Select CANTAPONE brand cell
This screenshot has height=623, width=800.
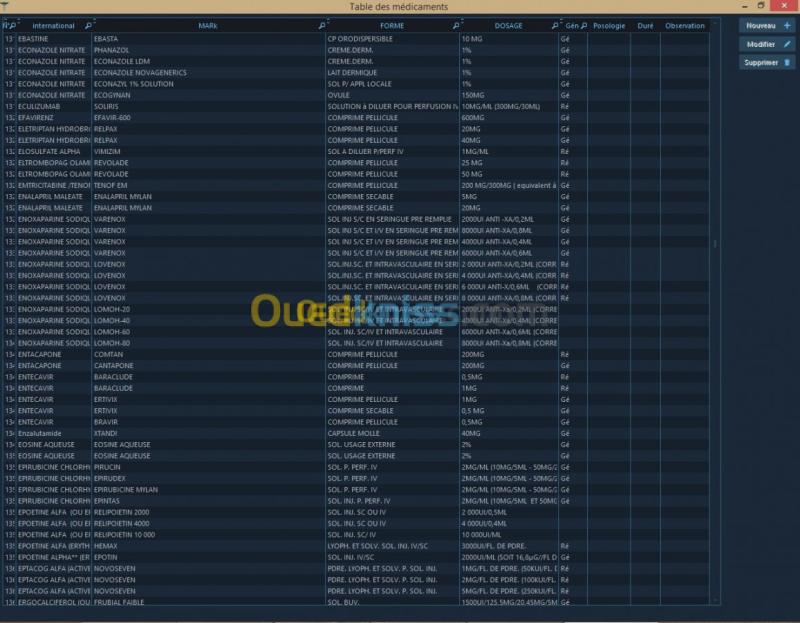point(208,365)
